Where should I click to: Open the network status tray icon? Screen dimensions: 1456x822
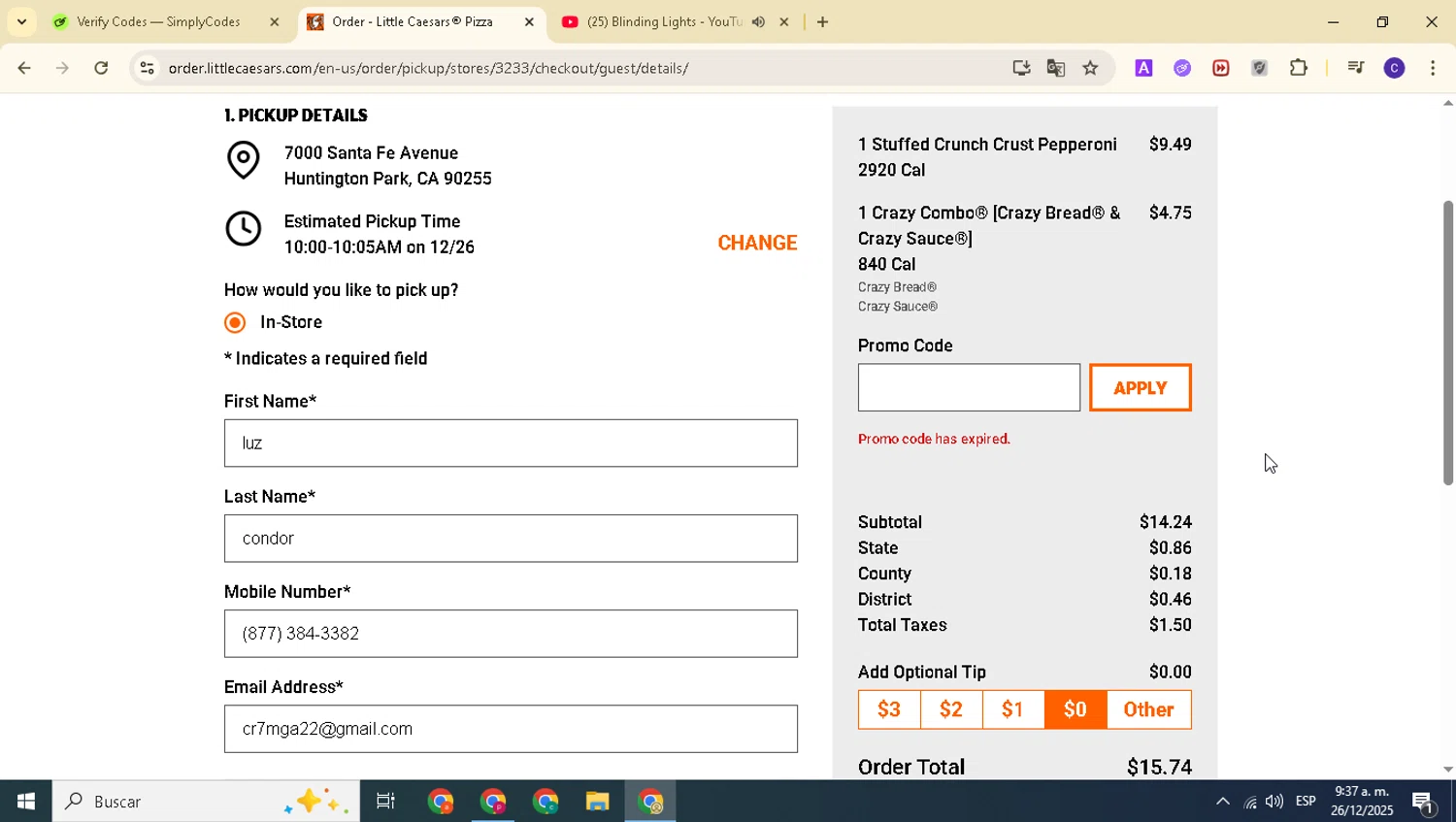tap(1250, 802)
